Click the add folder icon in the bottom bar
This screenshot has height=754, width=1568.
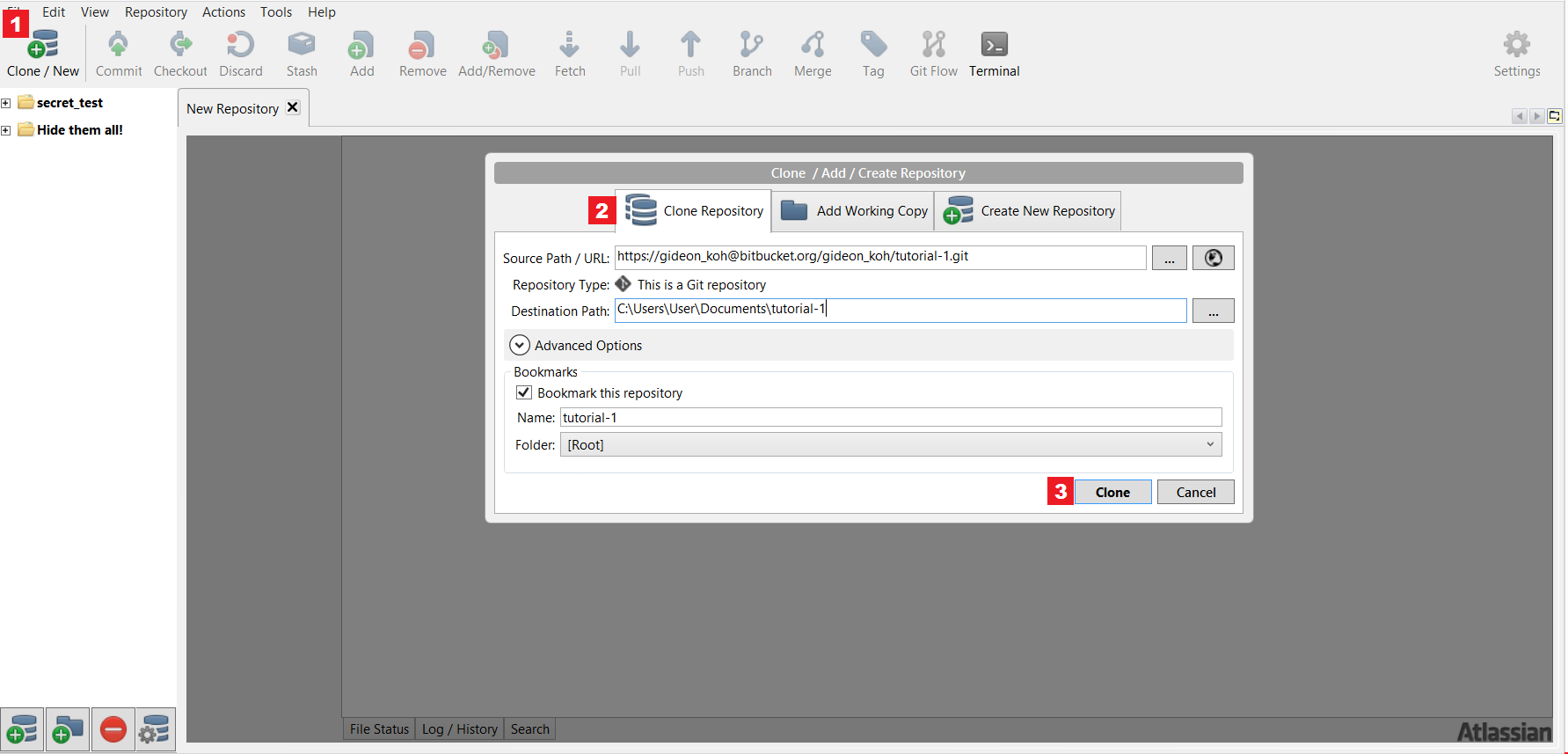pos(68,729)
